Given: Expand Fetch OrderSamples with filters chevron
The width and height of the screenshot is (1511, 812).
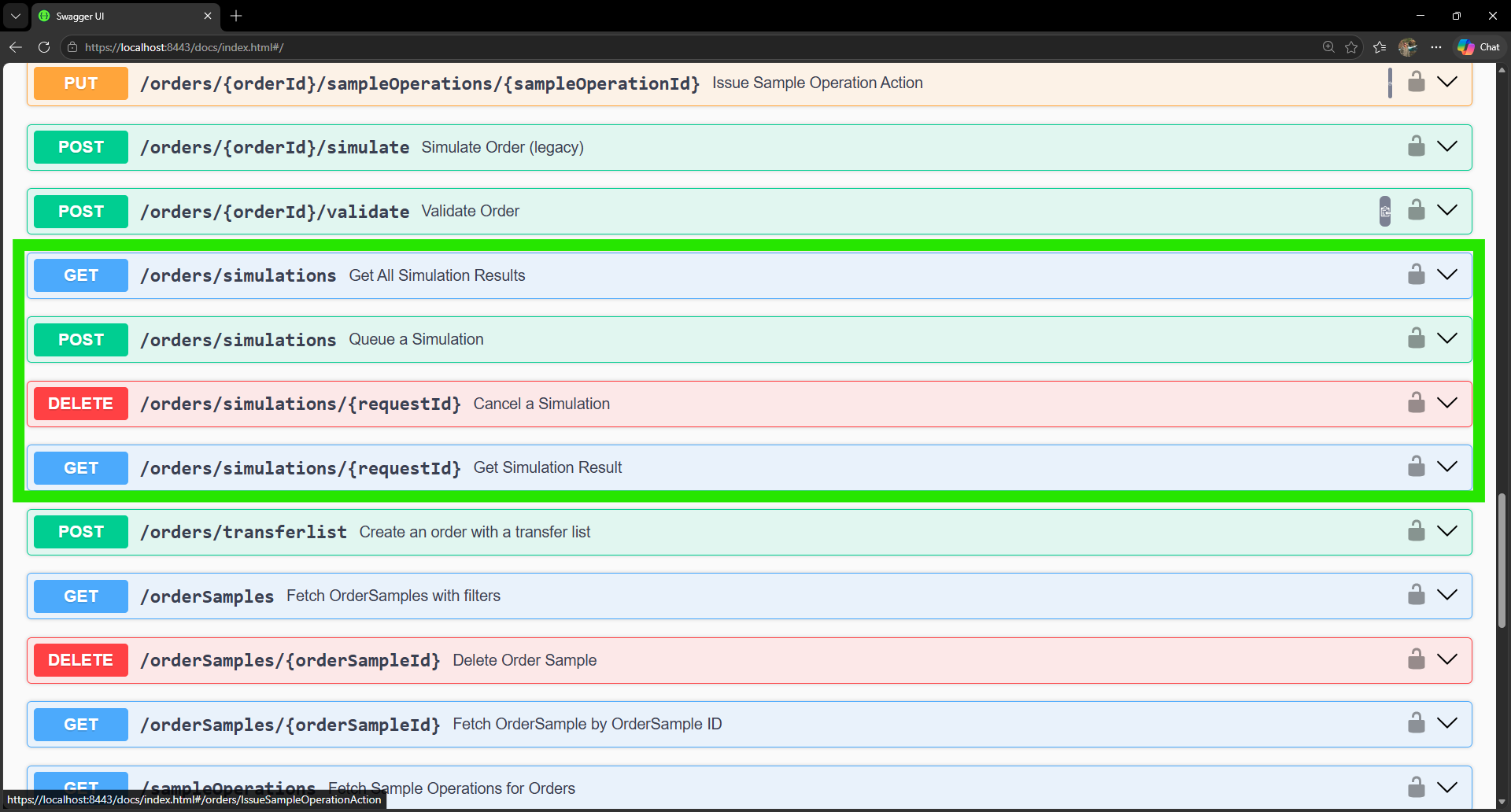Looking at the screenshot, I should (1447, 595).
